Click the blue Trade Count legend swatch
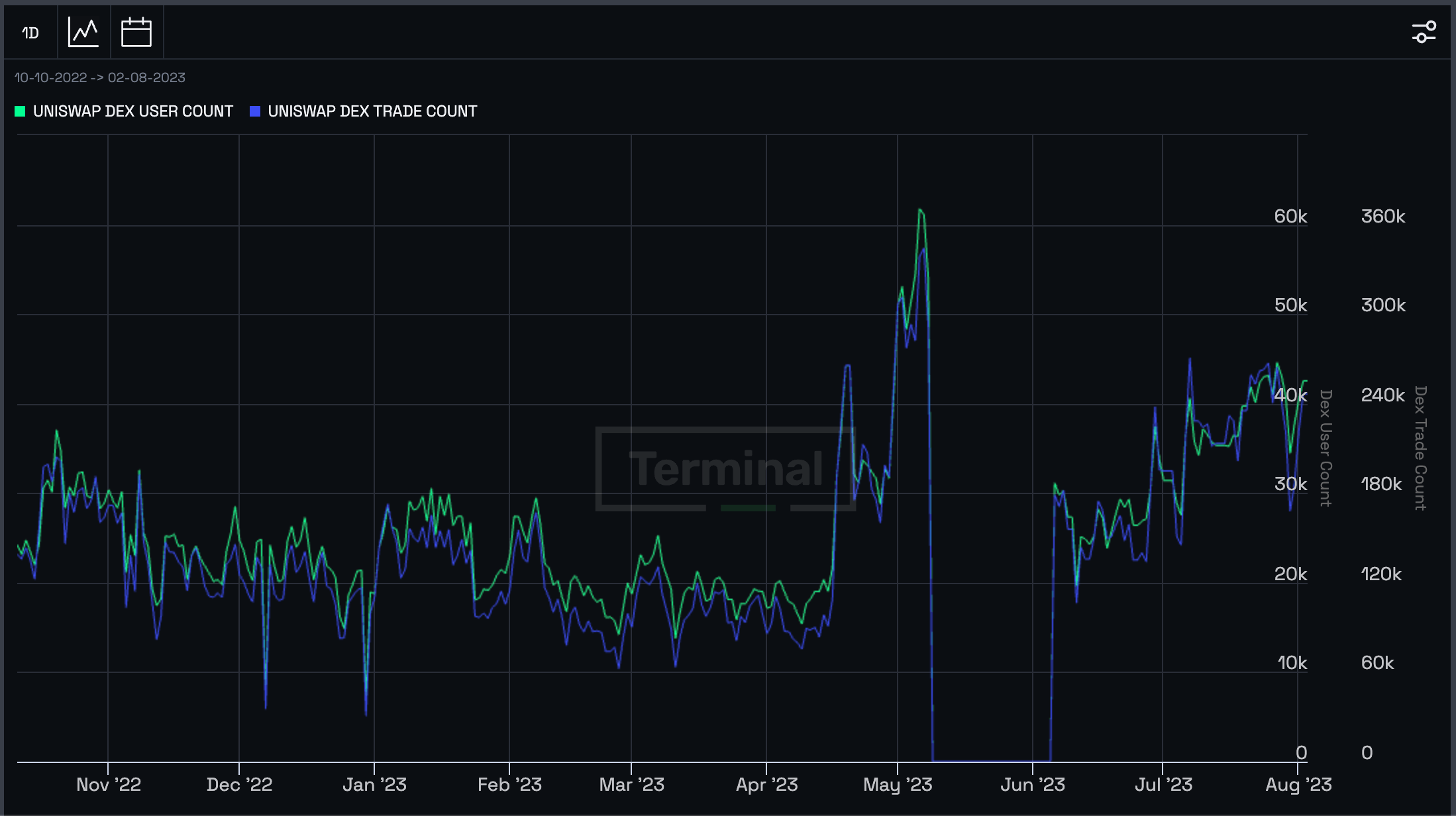This screenshot has width=1456, height=816. tap(255, 111)
